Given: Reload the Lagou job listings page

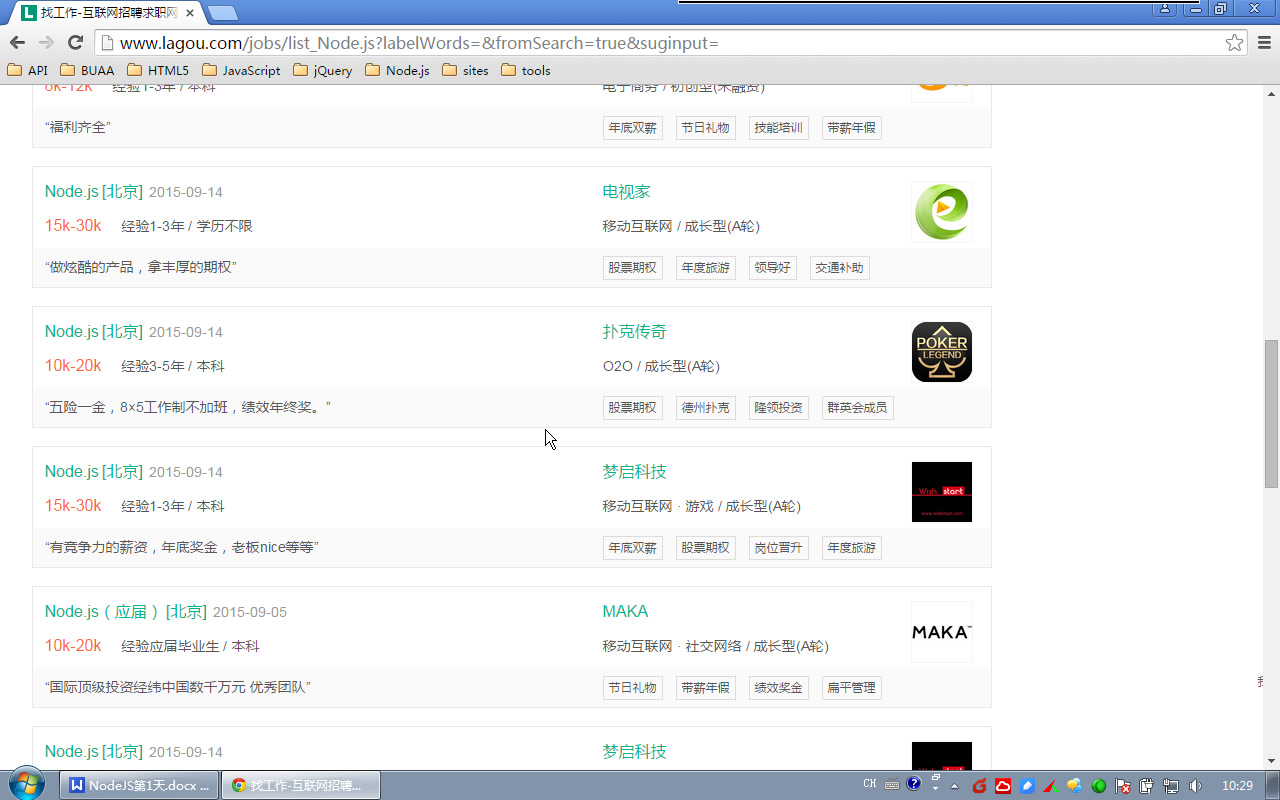Looking at the screenshot, I should pos(76,42).
